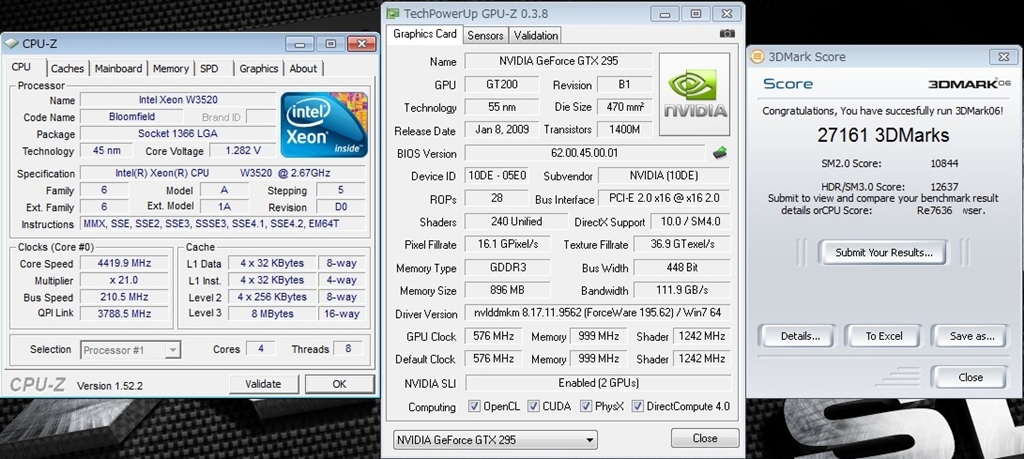Click the BIOS save chip icon in GPU-Z

point(720,153)
